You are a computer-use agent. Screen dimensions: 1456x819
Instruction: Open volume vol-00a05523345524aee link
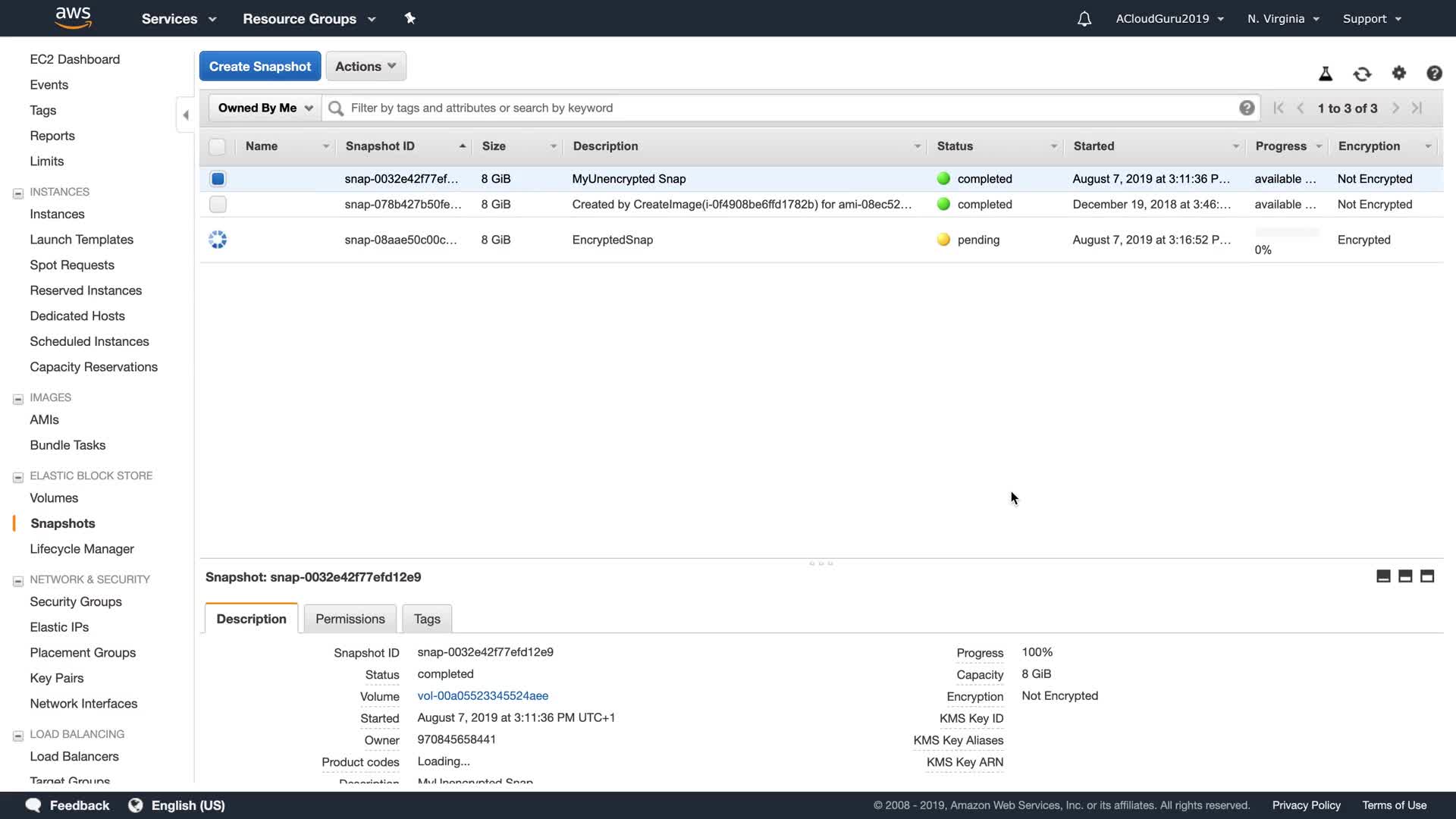tap(482, 695)
